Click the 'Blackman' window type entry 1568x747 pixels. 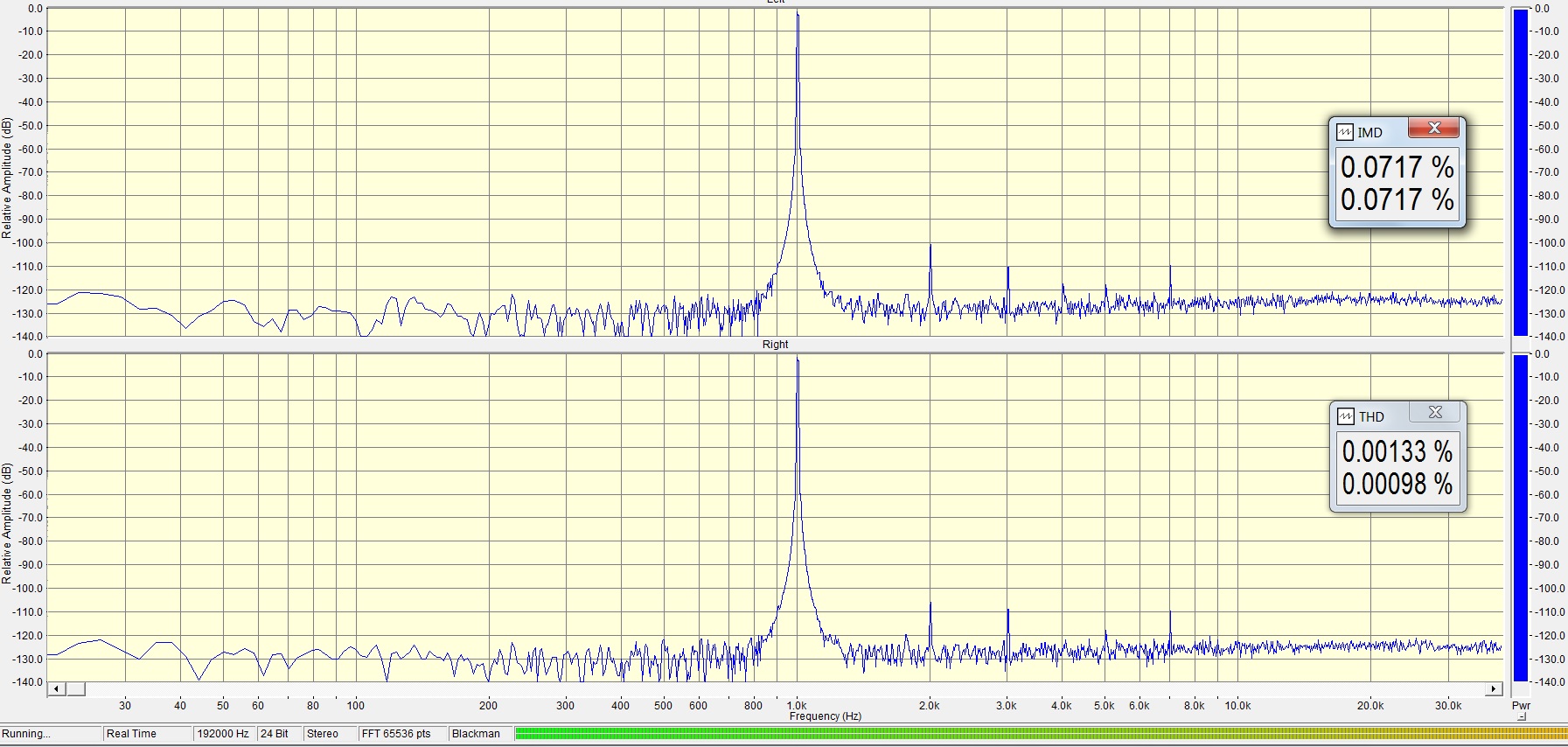pos(479,734)
